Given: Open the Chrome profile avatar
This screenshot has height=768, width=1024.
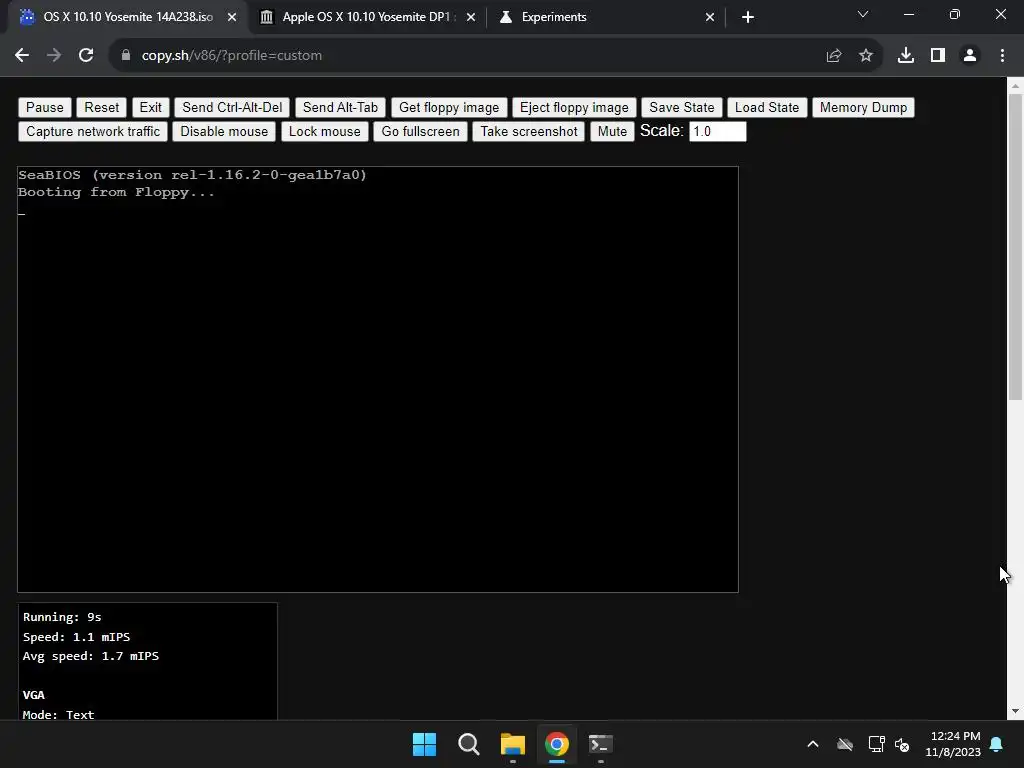Looking at the screenshot, I should coord(970,56).
